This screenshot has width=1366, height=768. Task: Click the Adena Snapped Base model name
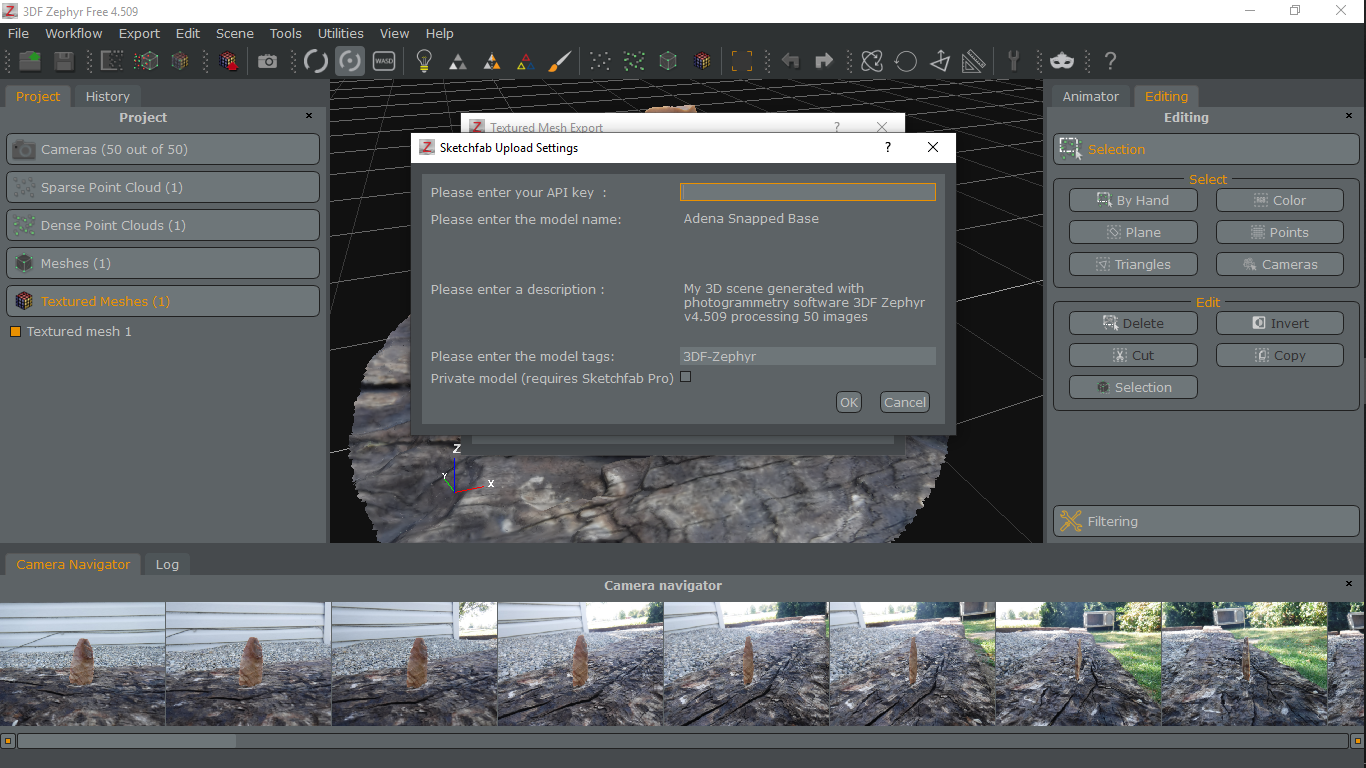[x=751, y=218]
